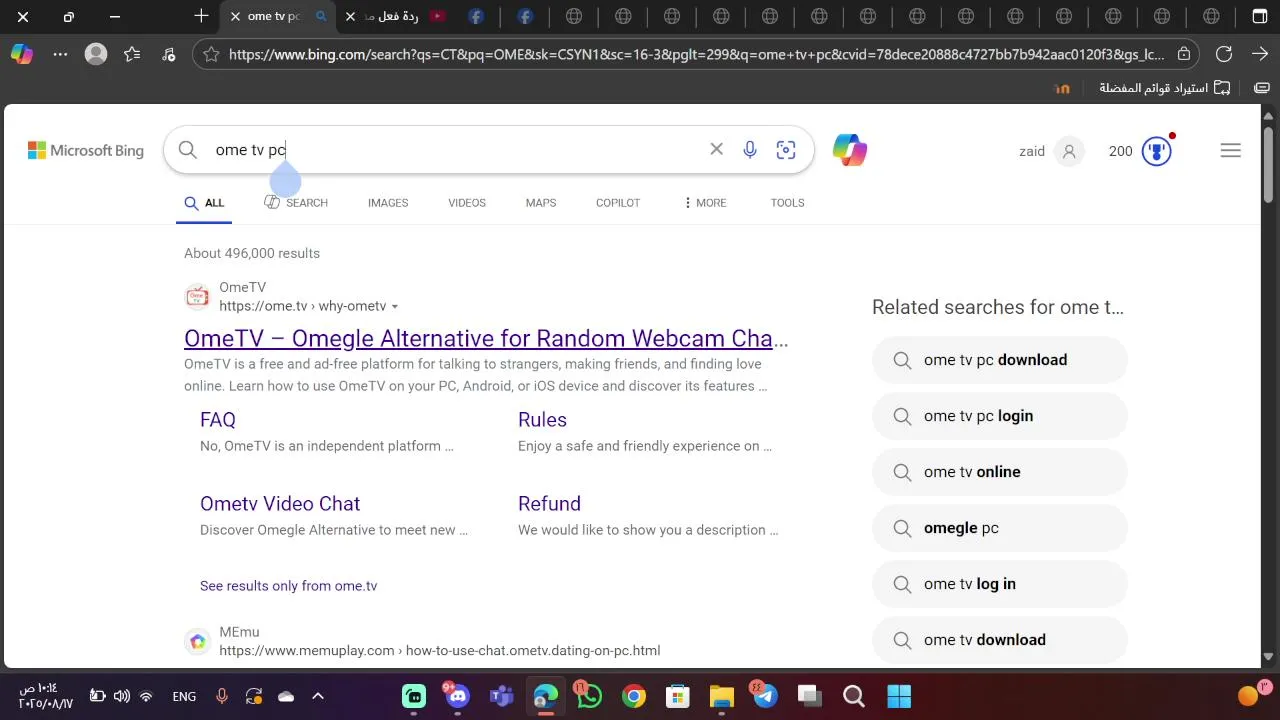The height and width of the screenshot is (720, 1280).
Task: Open Edge favorites list icon
Action: coord(132,55)
